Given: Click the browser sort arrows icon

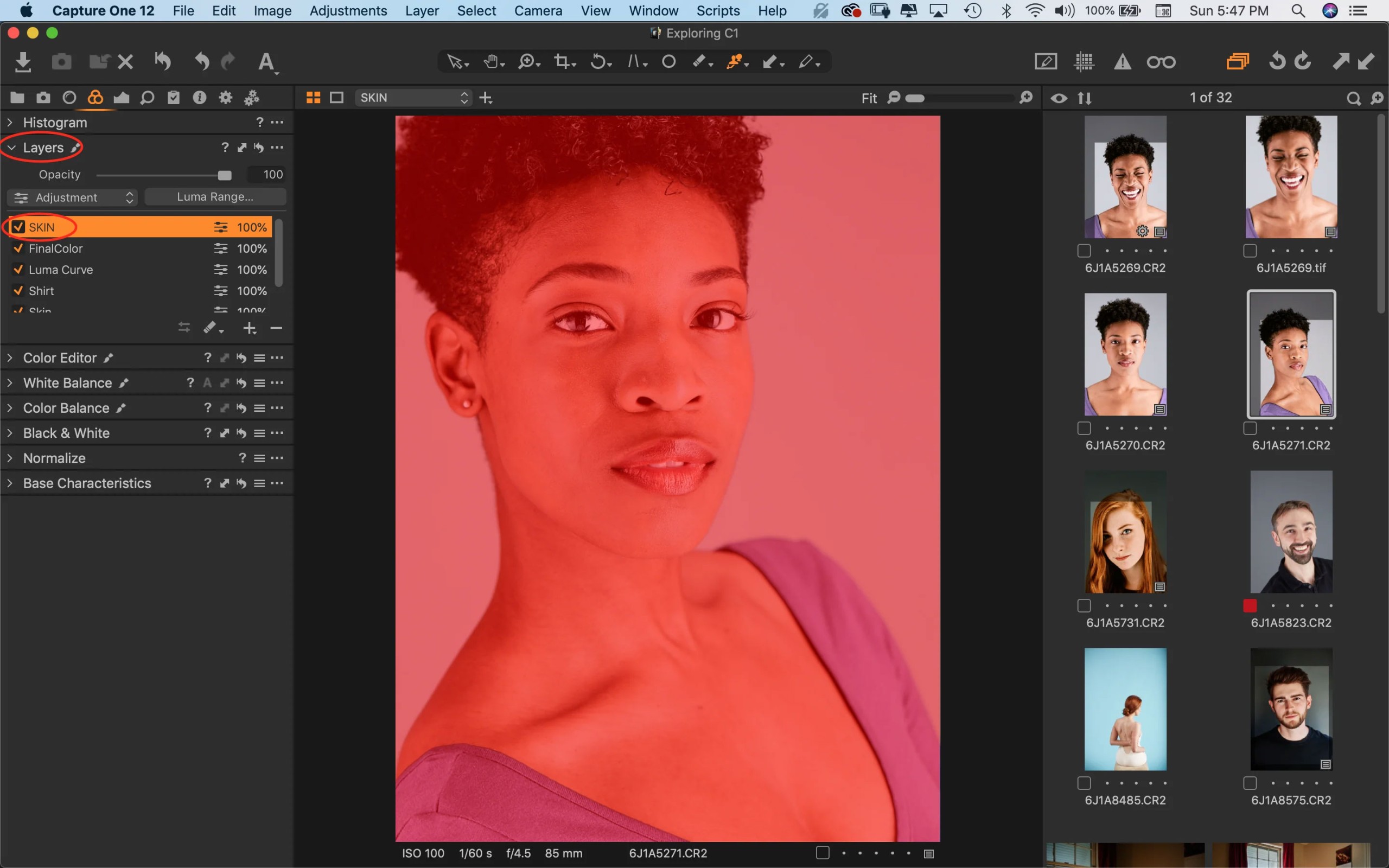Looking at the screenshot, I should [1084, 98].
